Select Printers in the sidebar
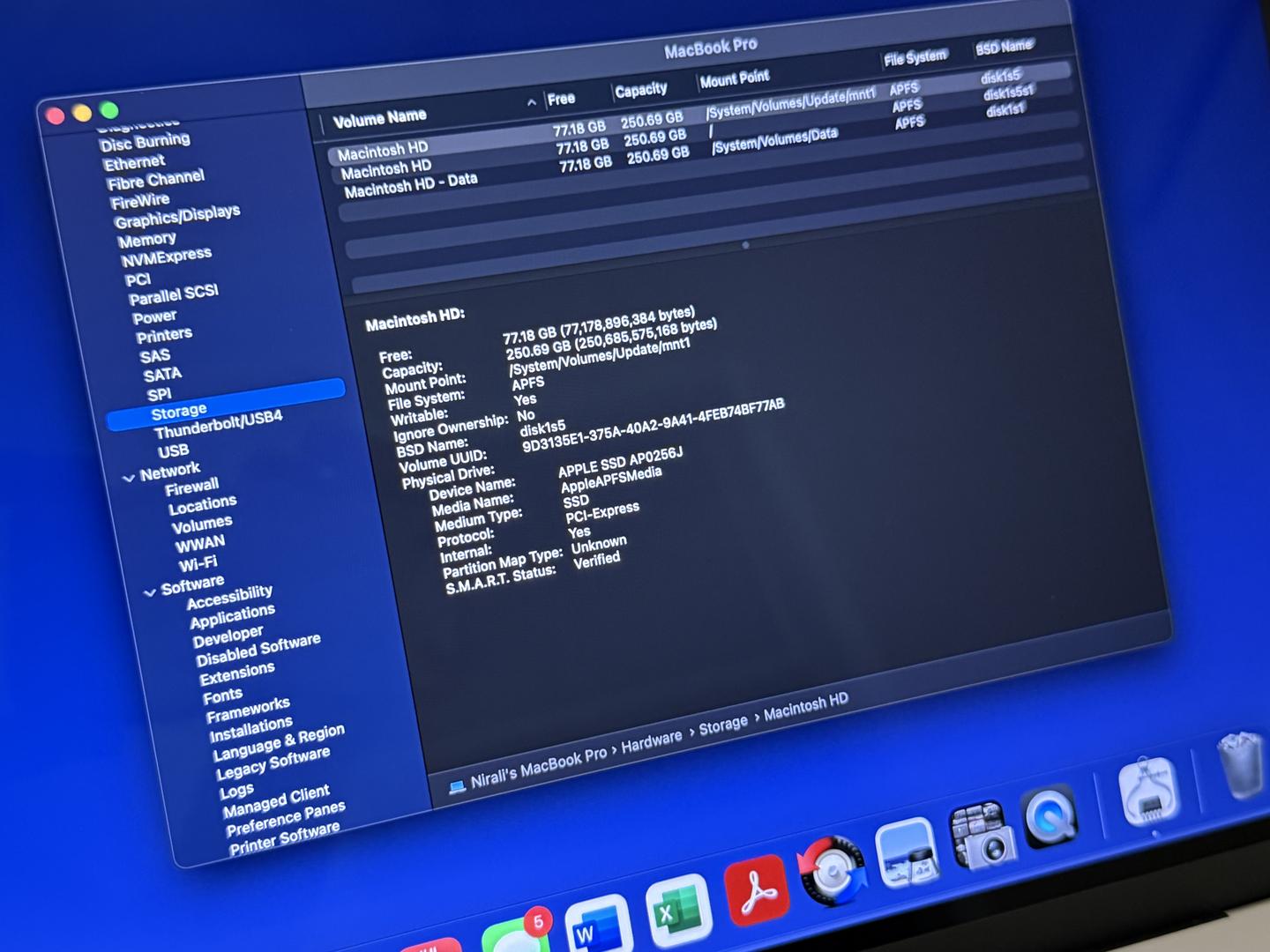The height and width of the screenshot is (952, 1270). point(164,335)
